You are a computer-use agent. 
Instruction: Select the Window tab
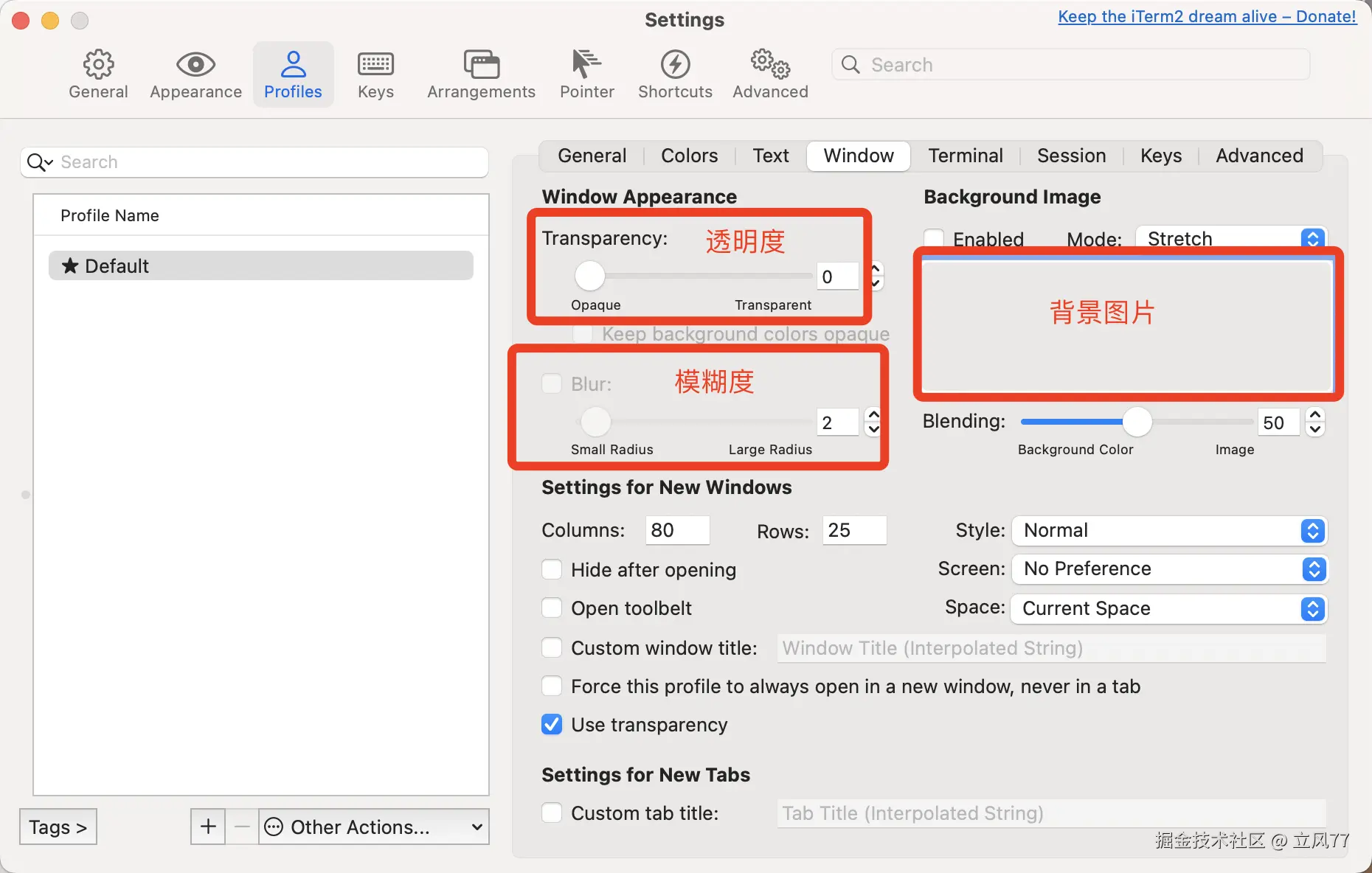click(x=859, y=156)
